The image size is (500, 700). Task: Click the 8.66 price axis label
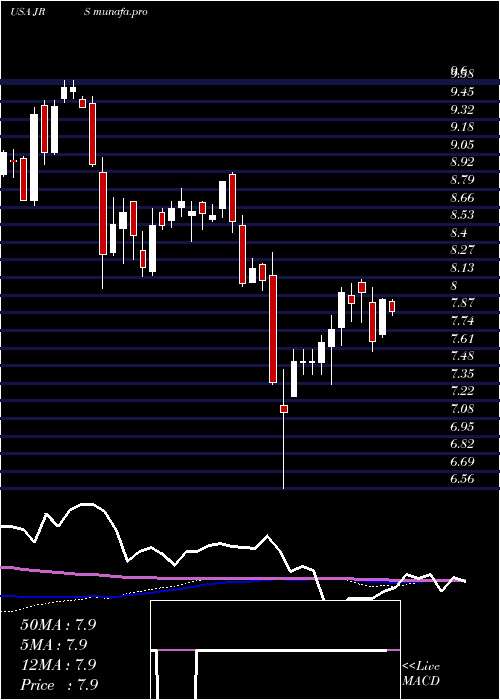(x=462, y=198)
